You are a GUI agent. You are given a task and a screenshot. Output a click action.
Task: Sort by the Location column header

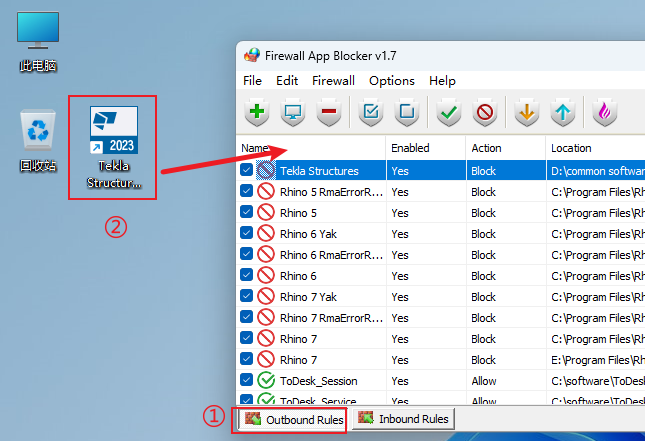coord(596,148)
